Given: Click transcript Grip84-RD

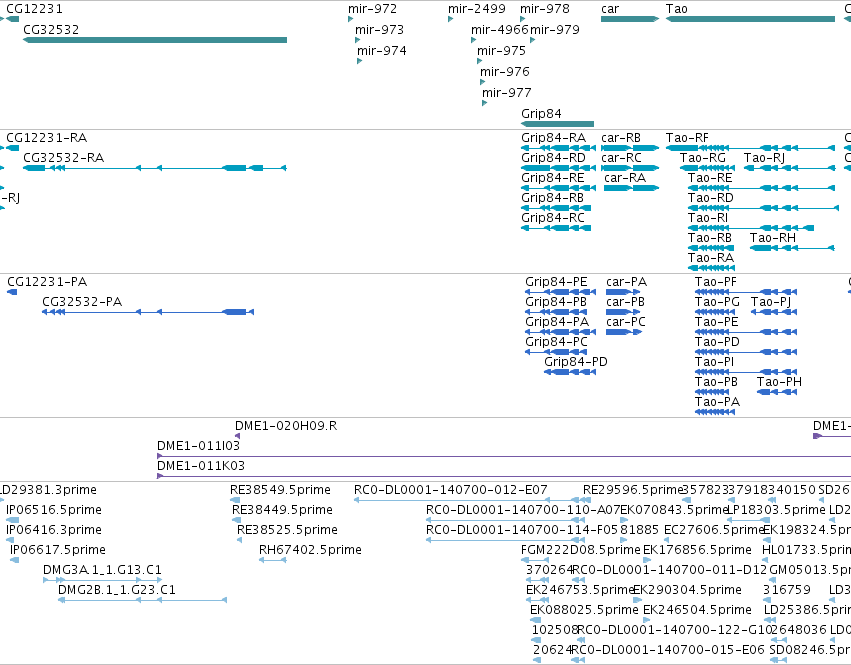Looking at the screenshot, I should 558,168.
